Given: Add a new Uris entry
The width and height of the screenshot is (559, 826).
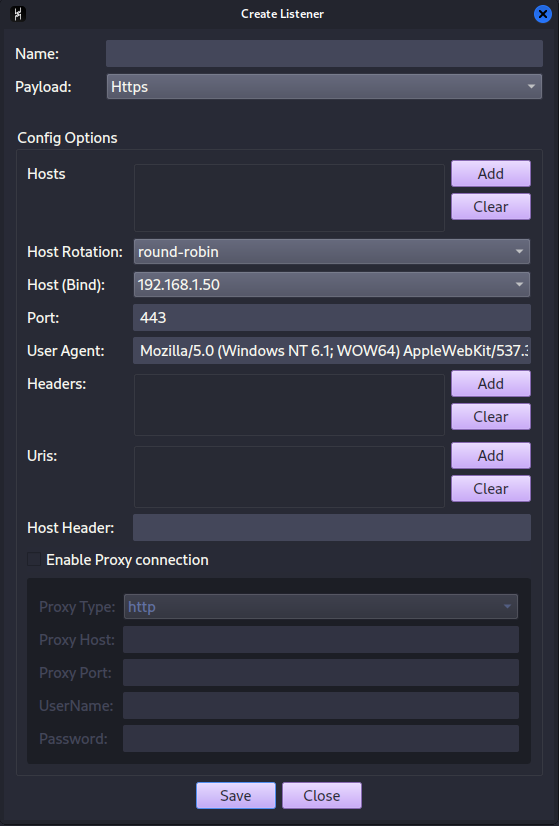Looking at the screenshot, I should 491,456.
